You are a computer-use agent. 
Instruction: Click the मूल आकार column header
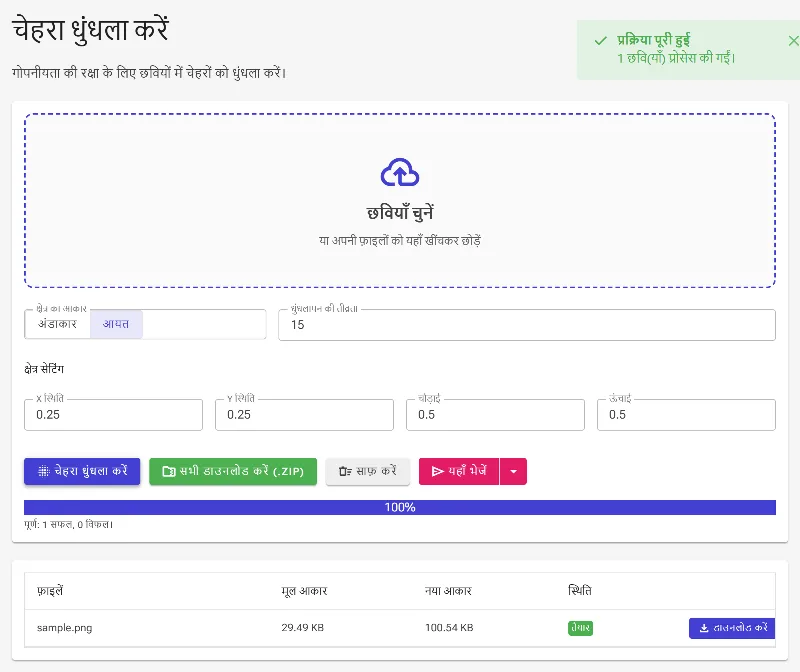[304, 591]
